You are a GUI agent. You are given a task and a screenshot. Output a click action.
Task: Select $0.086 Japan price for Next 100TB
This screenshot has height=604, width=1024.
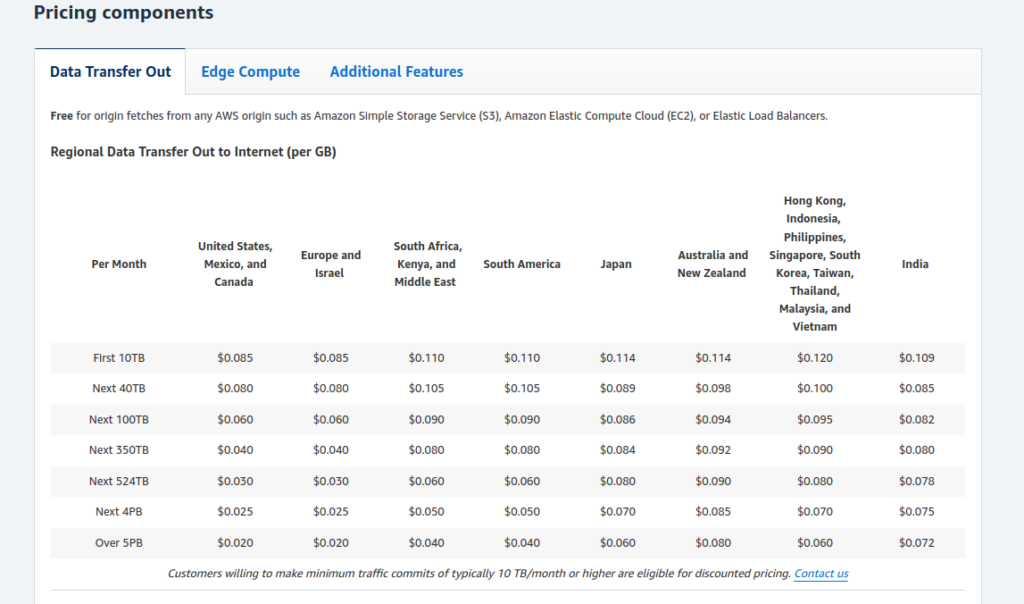pyautogui.click(x=617, y=419)
